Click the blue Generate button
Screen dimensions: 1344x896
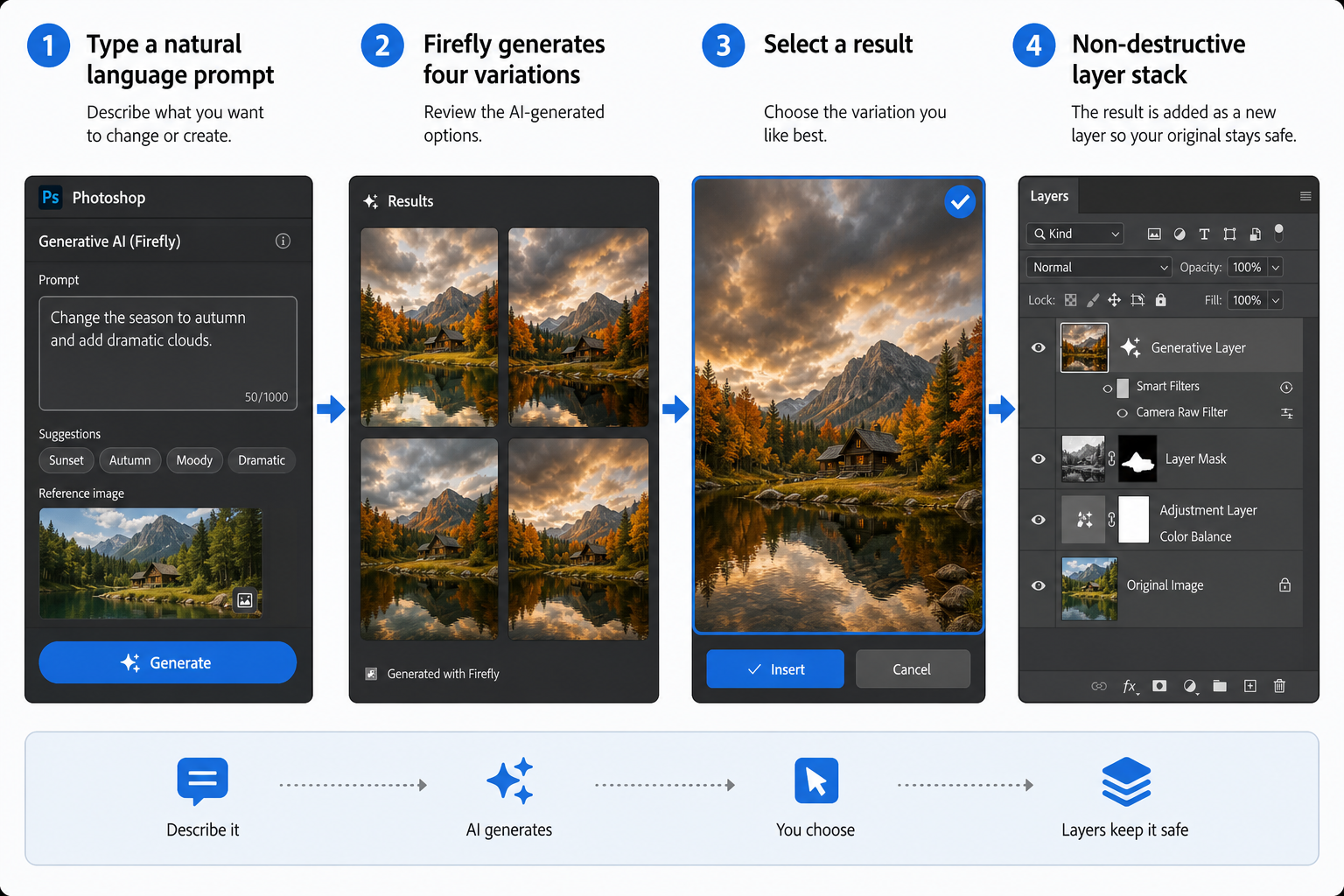(168, 662)
